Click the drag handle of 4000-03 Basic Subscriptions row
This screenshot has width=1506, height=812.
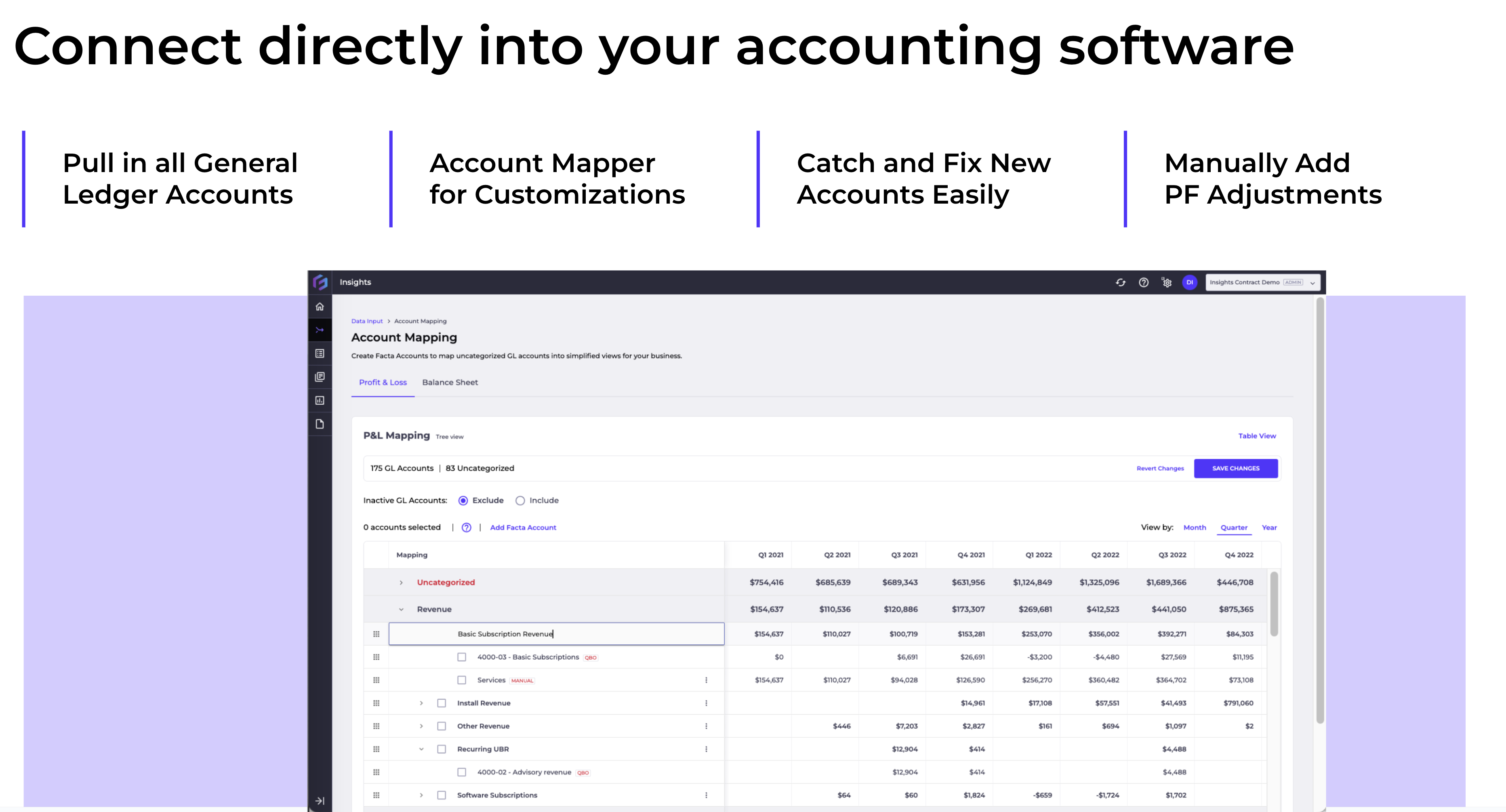coord(376,657)
